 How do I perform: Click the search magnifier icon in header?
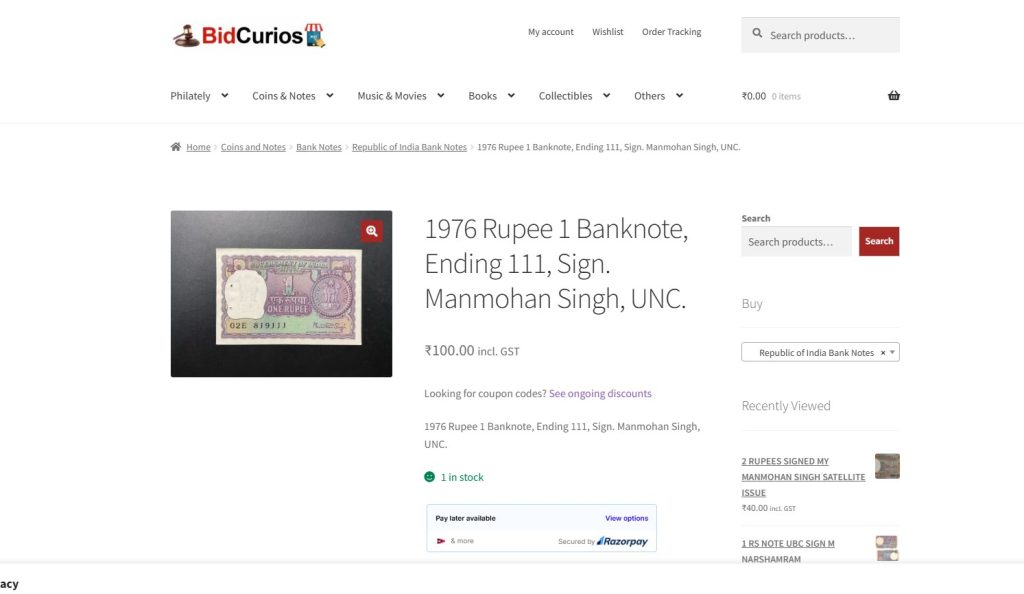coord(757,33)
